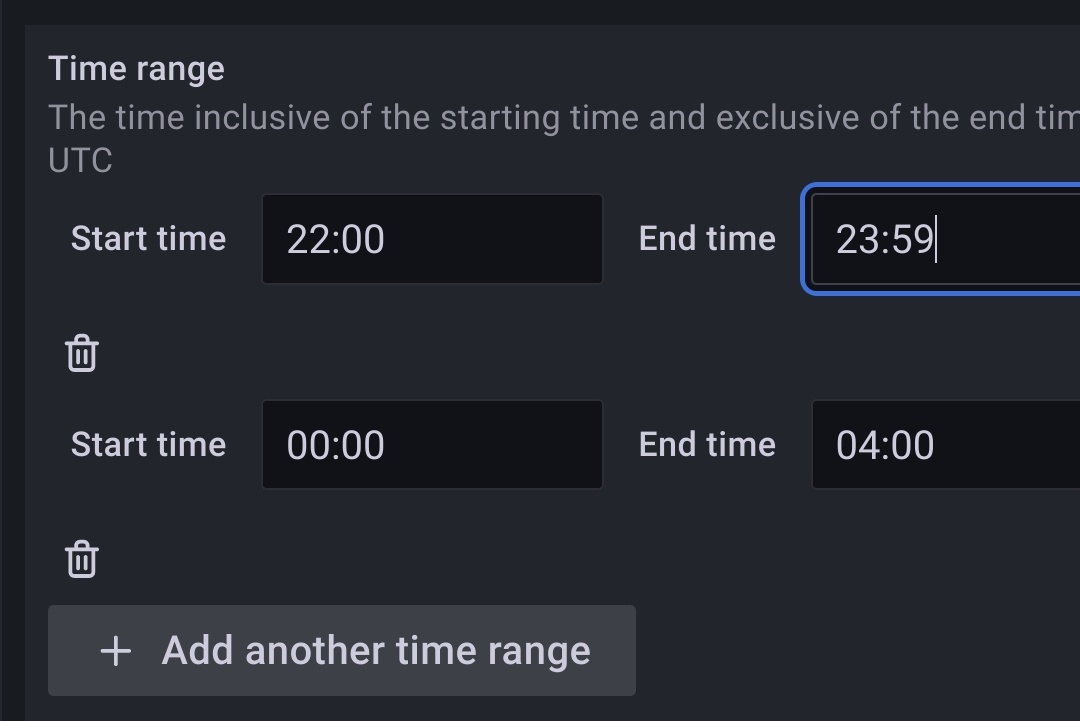Click the Start time field showing 00:00
The width and height of the screenshot is (1080, 721).
(432, 445)
